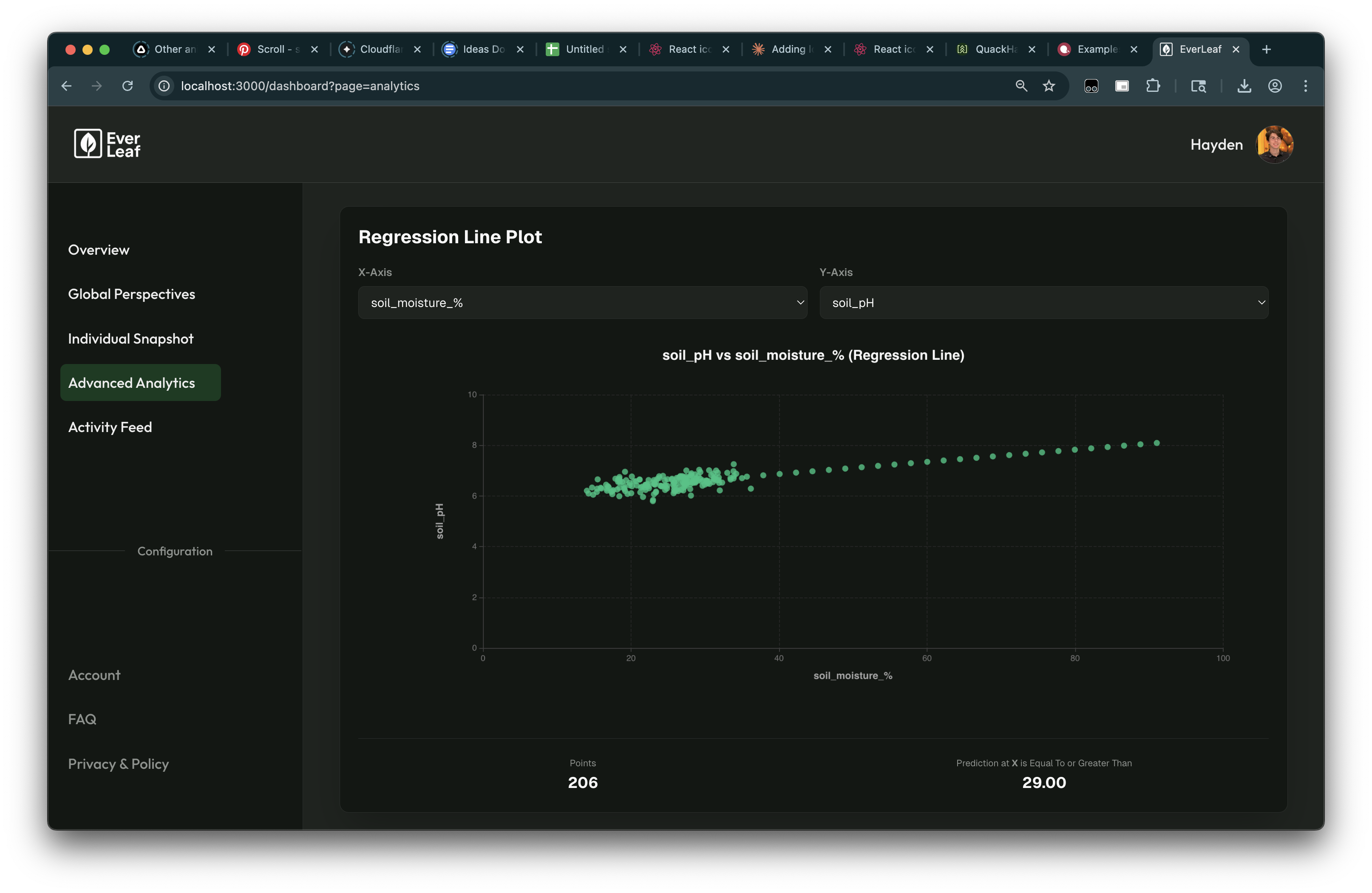Open the Y-Axis soil_pH dropdown
1372x893 pixels.
point(1043,303)
